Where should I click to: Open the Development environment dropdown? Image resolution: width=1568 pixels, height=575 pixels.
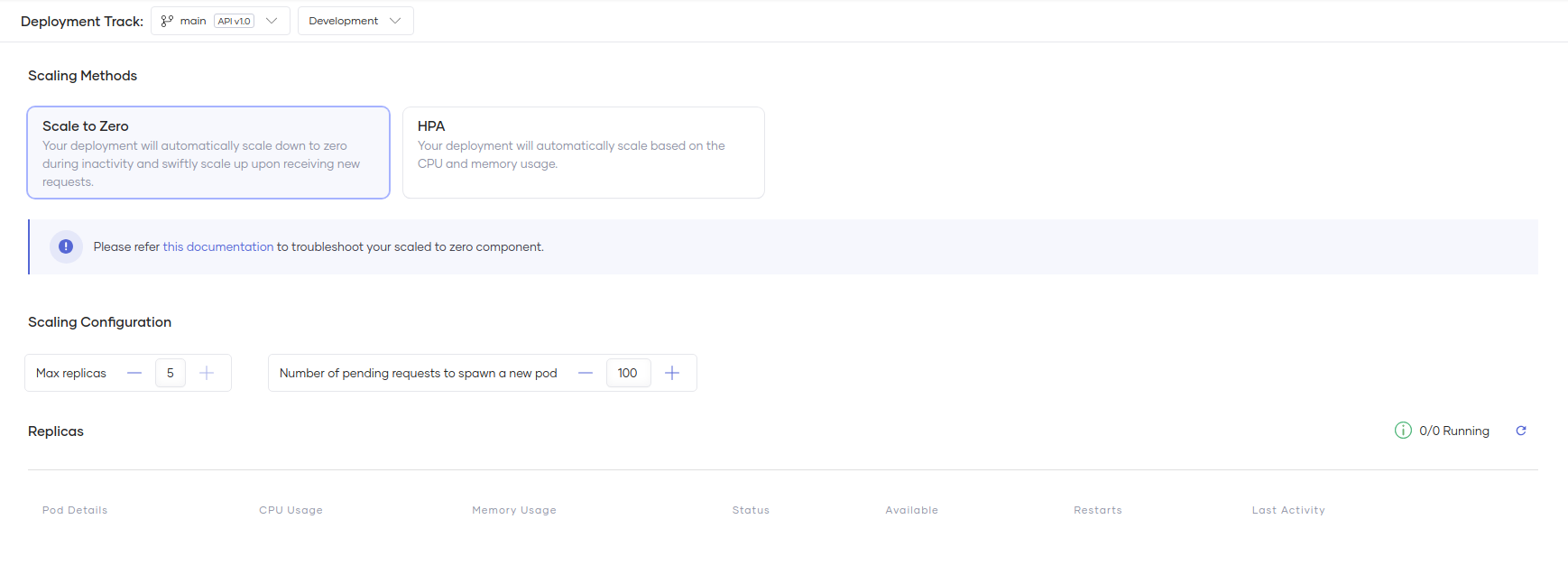coord(355,21)
